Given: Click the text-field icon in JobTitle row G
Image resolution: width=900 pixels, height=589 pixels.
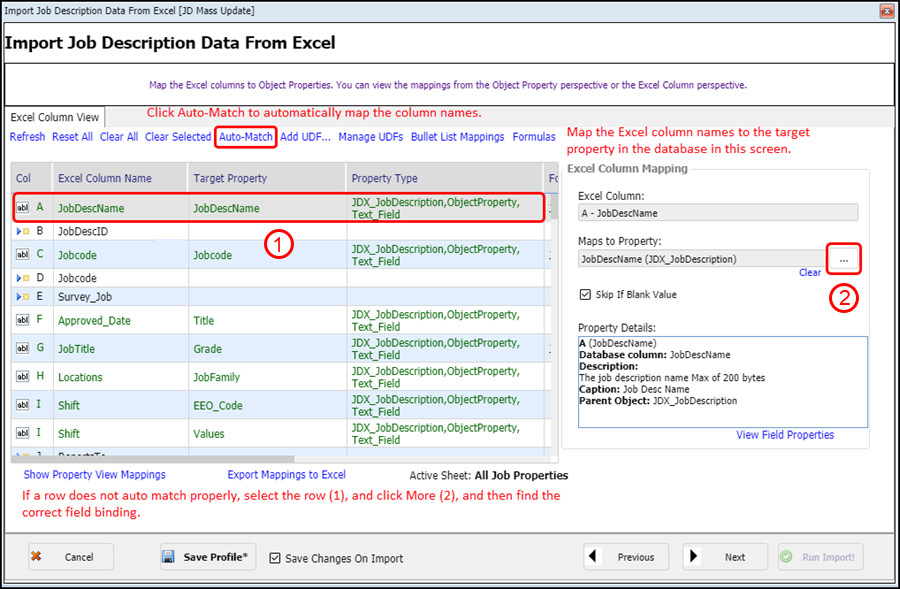Looking at the screenshot, I should 22,348.
